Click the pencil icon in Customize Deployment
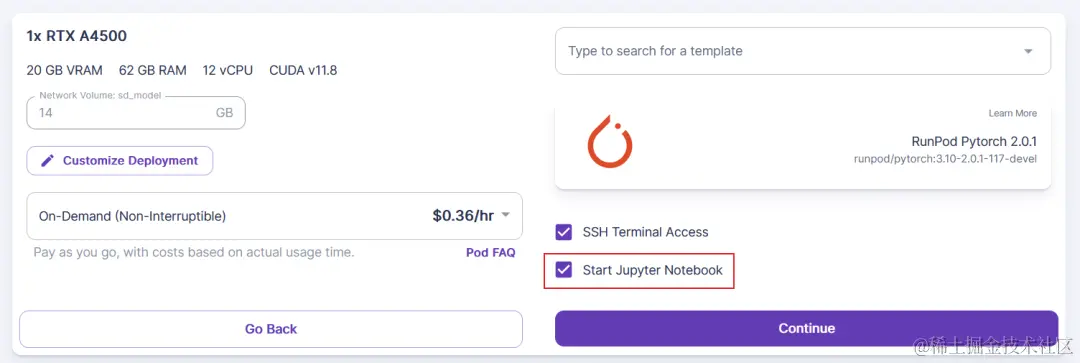This screenshot has height=363, width=1080. point(48,160)
